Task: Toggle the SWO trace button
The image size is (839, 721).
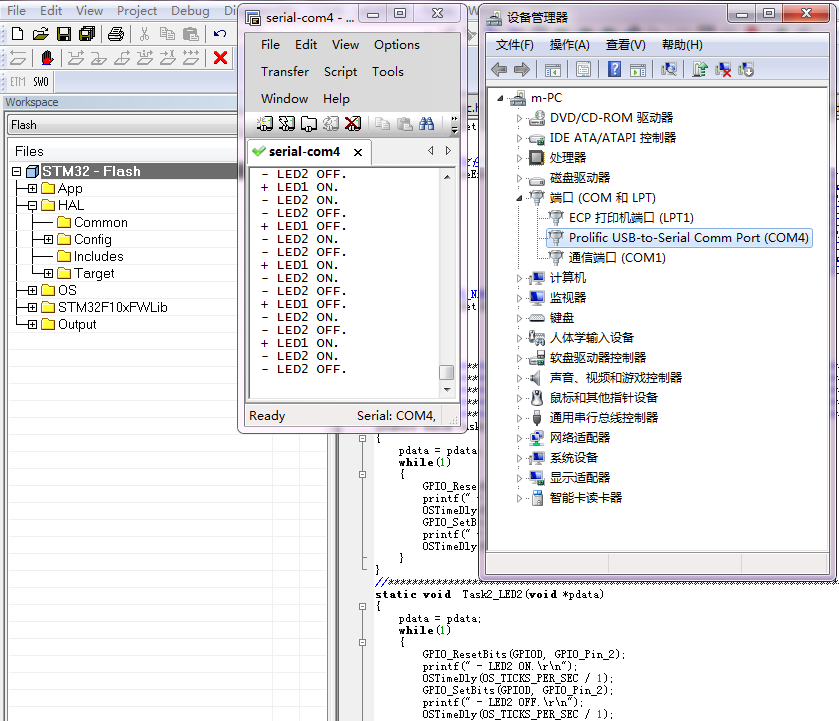Action: (41, 81)
